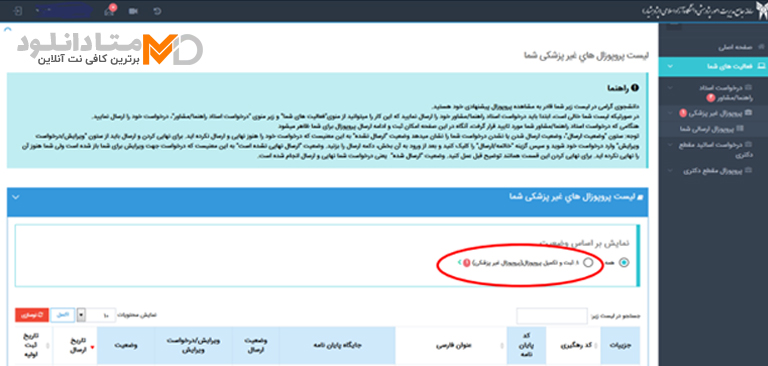Click the search field above the list

point(552,316)
